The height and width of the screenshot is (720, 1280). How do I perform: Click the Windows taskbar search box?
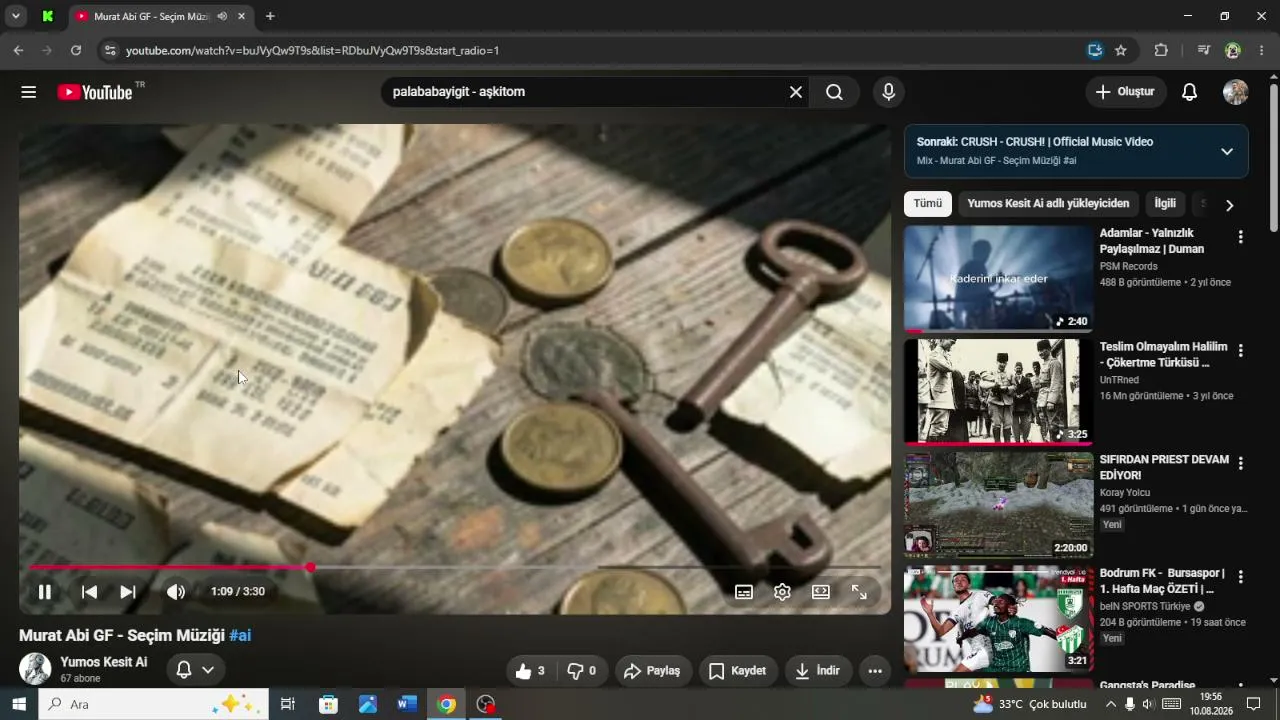(153, 704)
